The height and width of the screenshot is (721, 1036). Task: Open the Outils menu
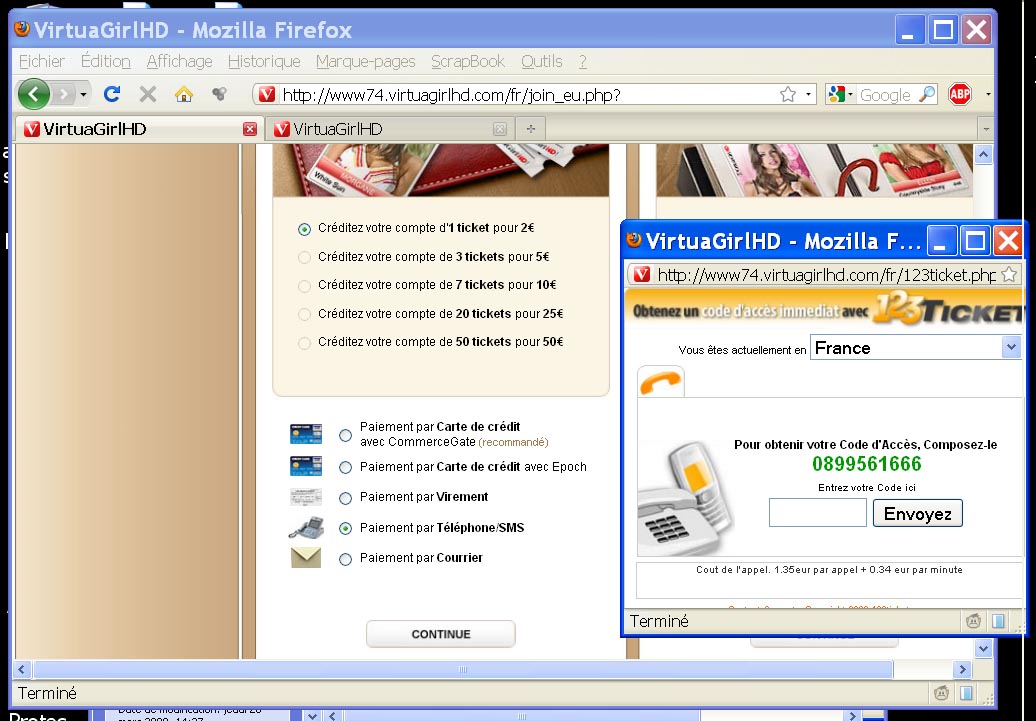(x=542, y=61)
